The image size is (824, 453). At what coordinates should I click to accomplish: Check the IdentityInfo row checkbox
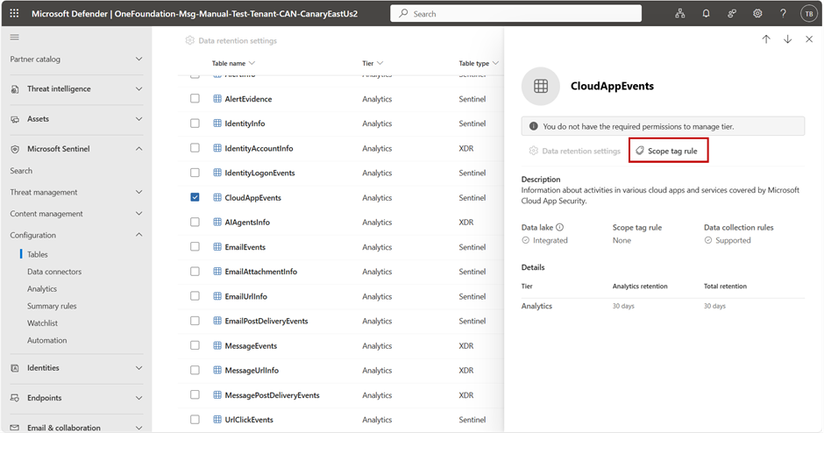click(x=195, y=123)
